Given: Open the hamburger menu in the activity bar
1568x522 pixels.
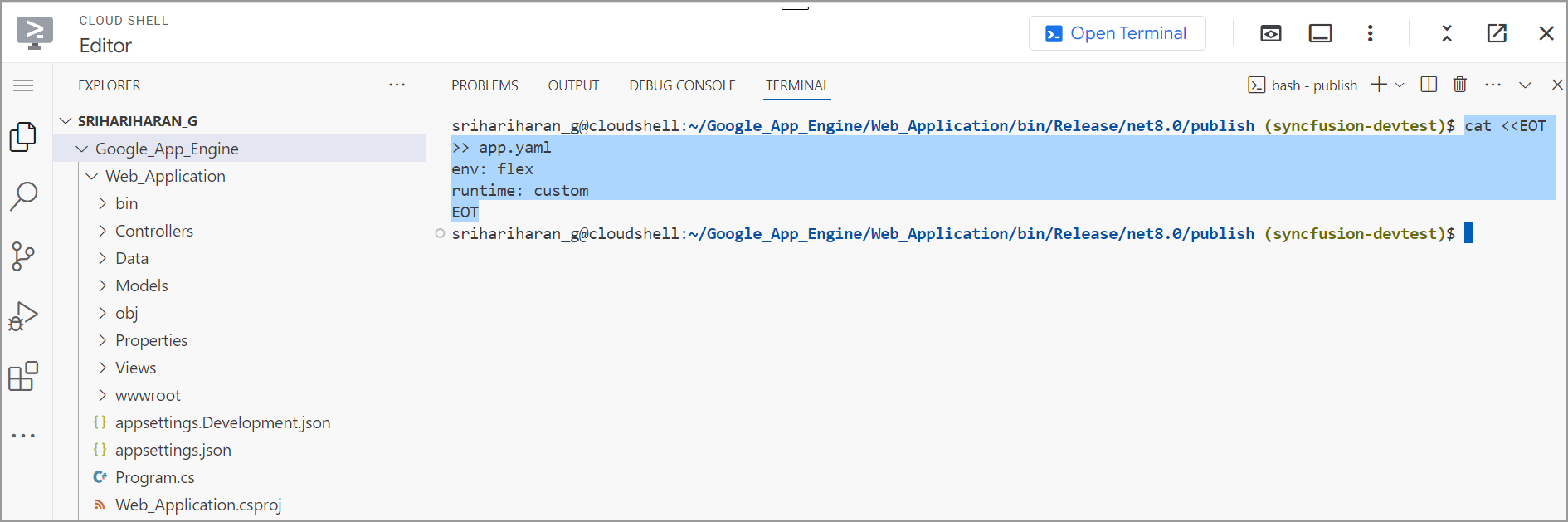Looking at the screenshot, I should coord(24,85).
